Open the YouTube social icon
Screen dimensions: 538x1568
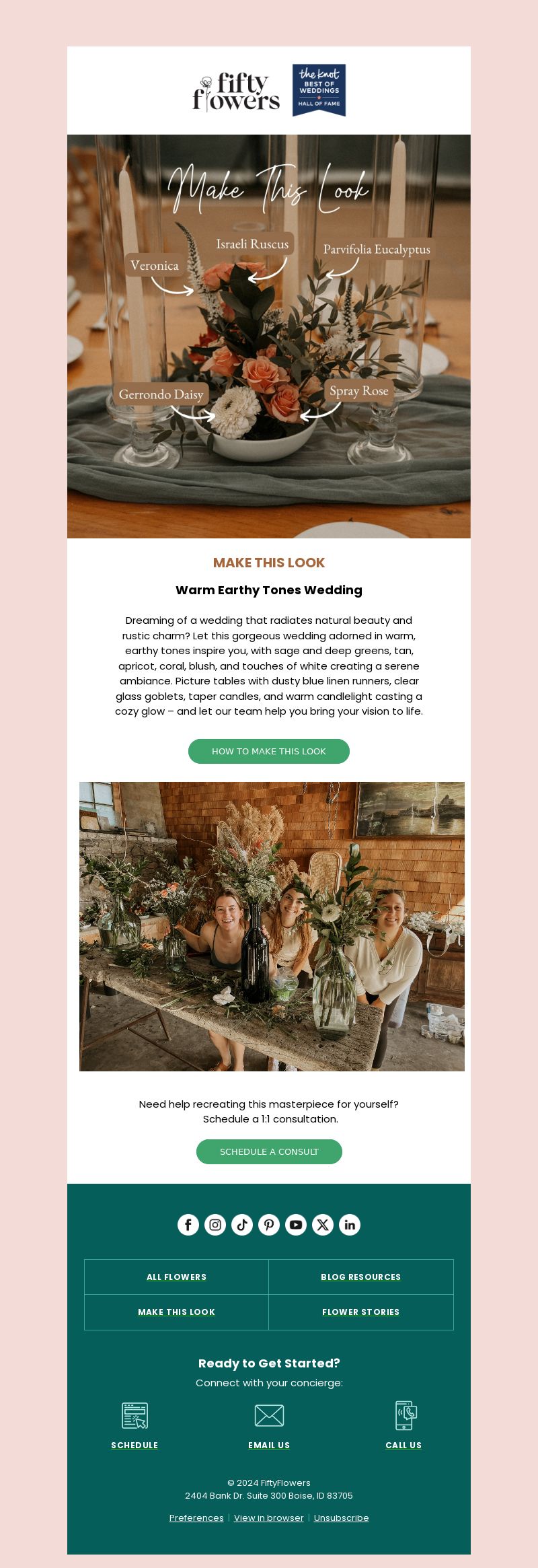[x=296, y=1225]
